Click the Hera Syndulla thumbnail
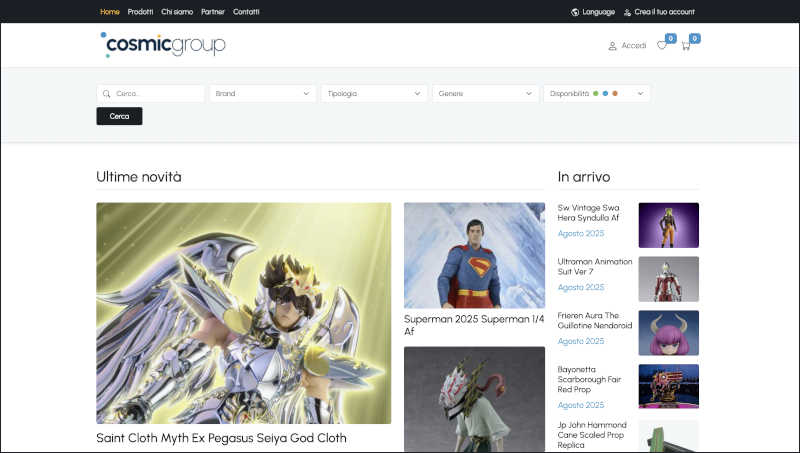This screenshot has width=800, height=453. tap(668, 225)
